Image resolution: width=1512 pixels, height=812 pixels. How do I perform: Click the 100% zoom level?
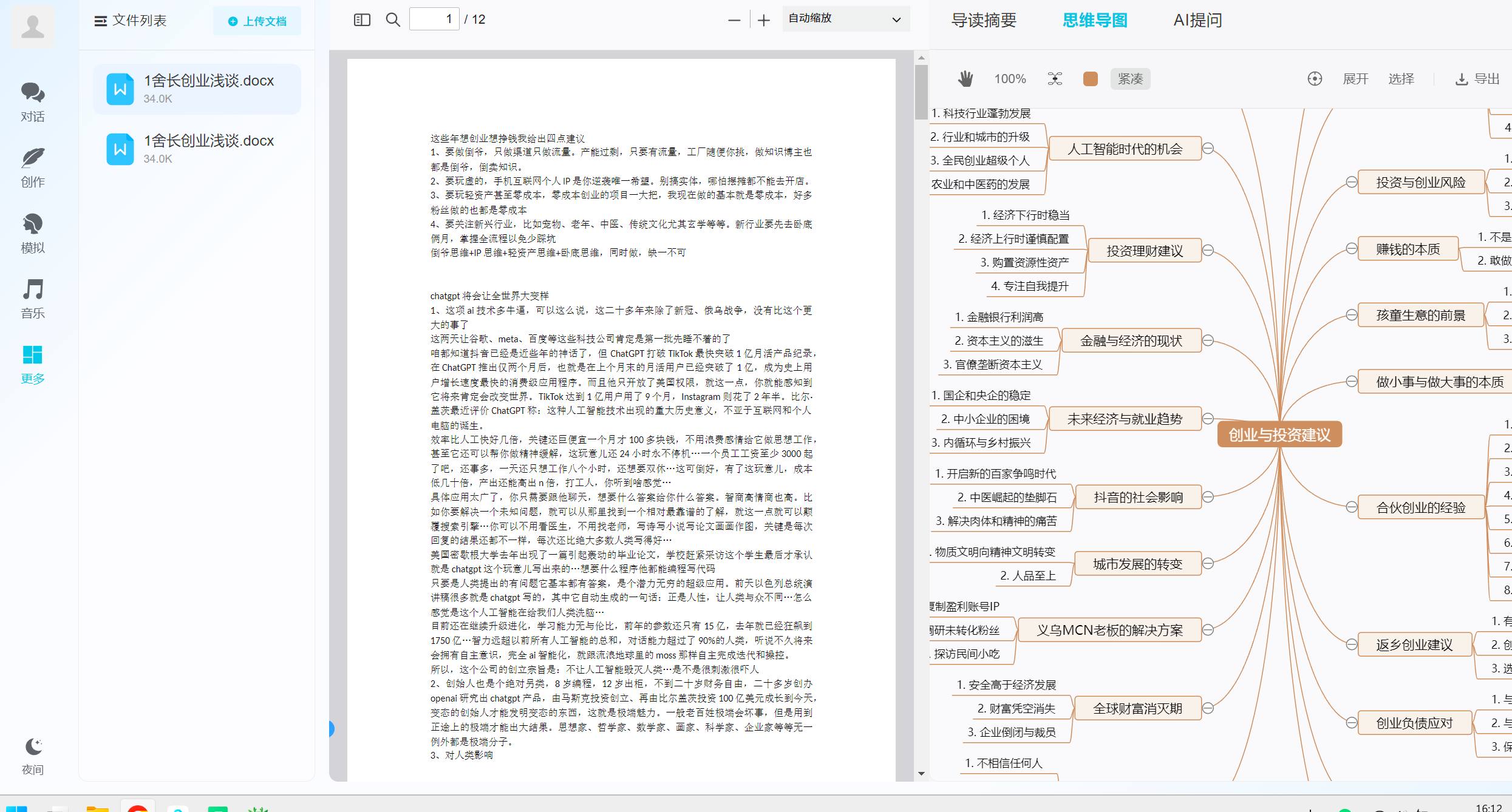pos(1010,79)
